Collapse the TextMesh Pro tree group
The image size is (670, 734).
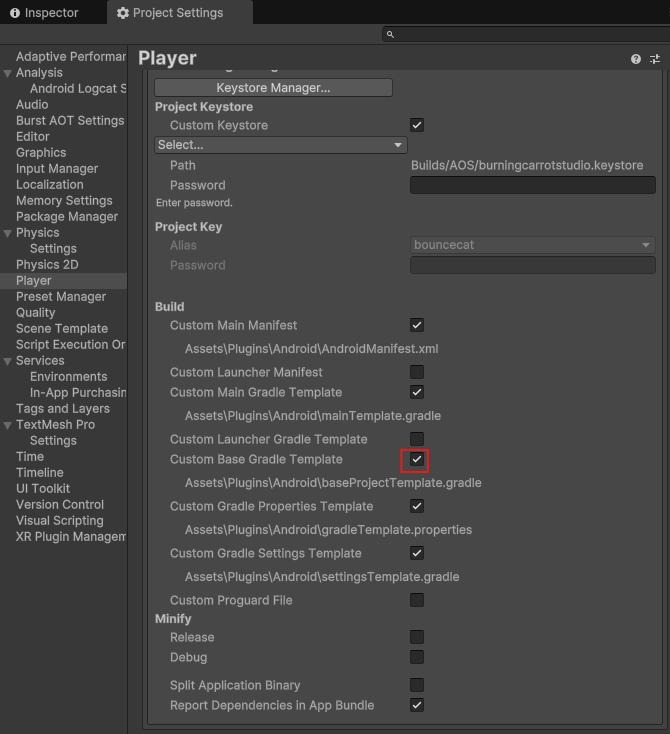[x=7, y=425]
